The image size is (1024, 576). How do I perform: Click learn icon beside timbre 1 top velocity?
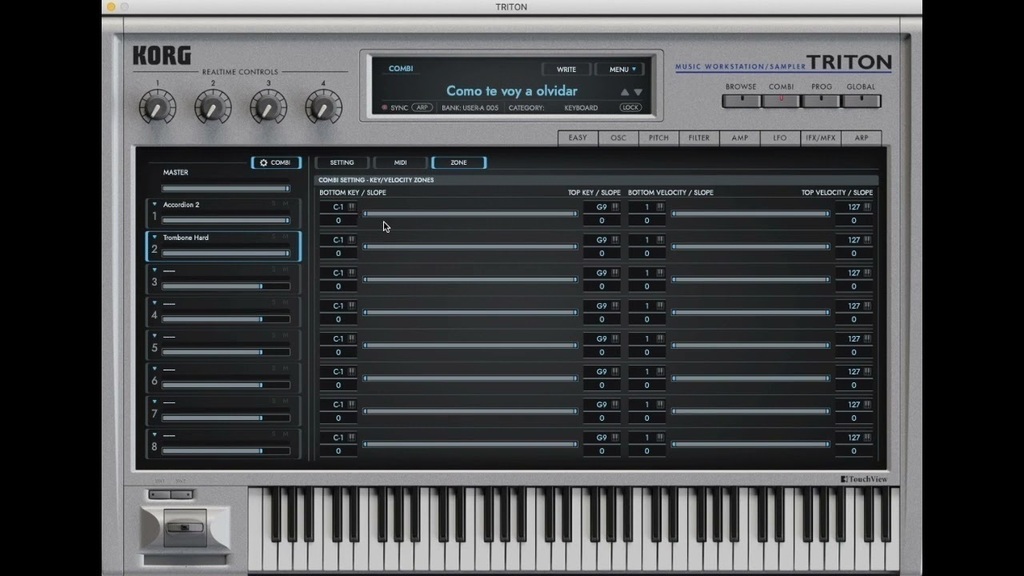(x=867, y=207)
